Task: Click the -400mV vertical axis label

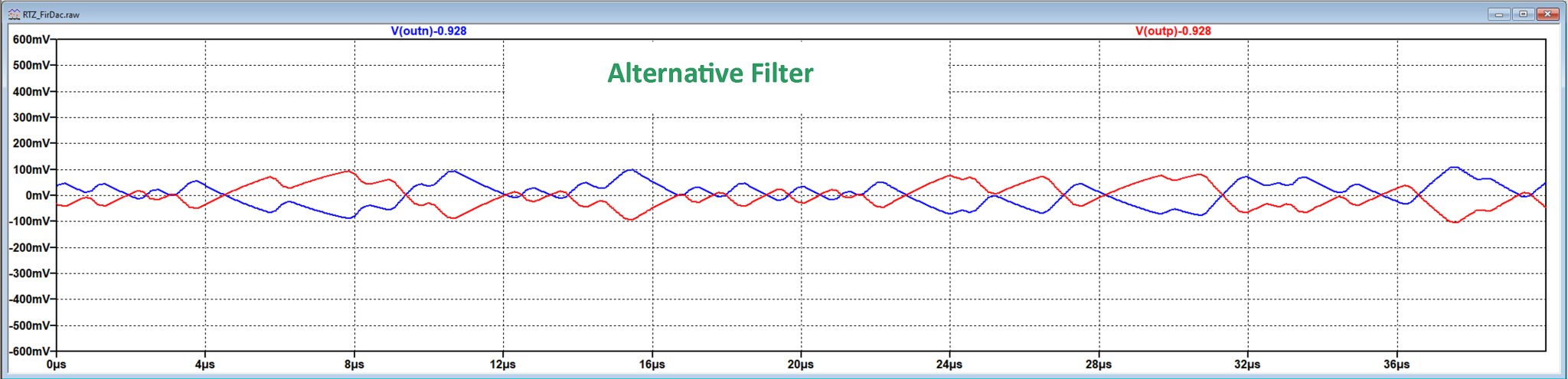Action: point(30,300)
